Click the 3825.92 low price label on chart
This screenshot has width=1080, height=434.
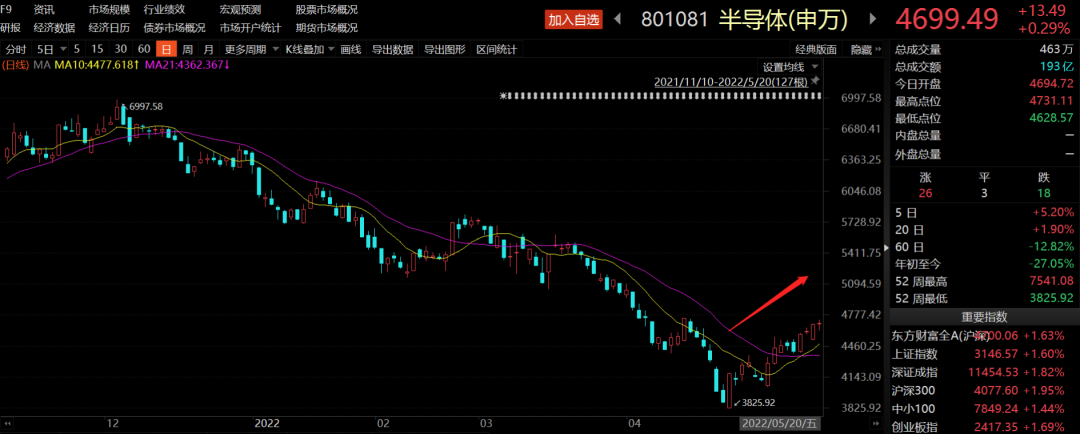pos(760,402)
